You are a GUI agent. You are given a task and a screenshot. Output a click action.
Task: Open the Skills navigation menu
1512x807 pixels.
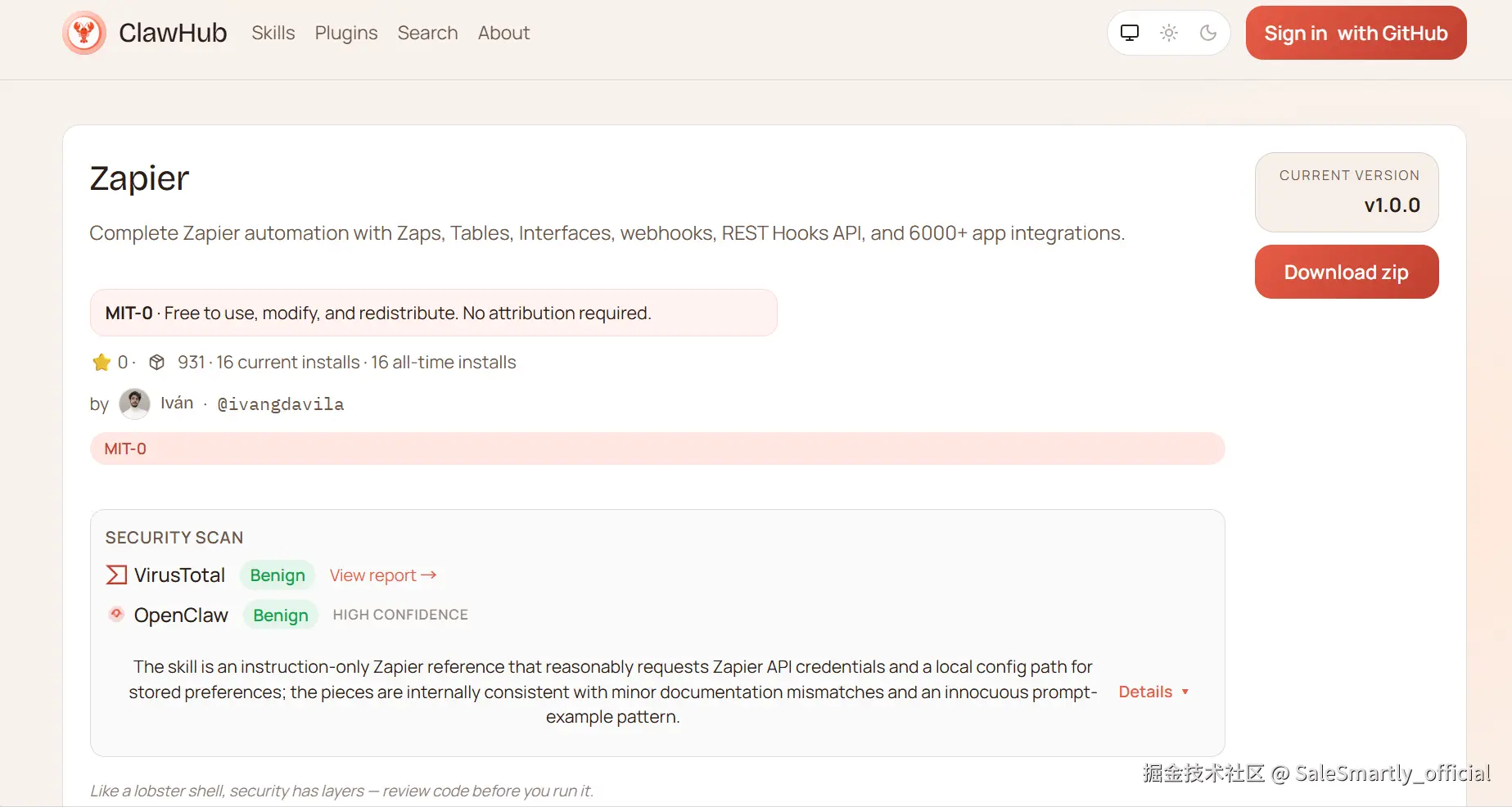[x=273, y=33]
